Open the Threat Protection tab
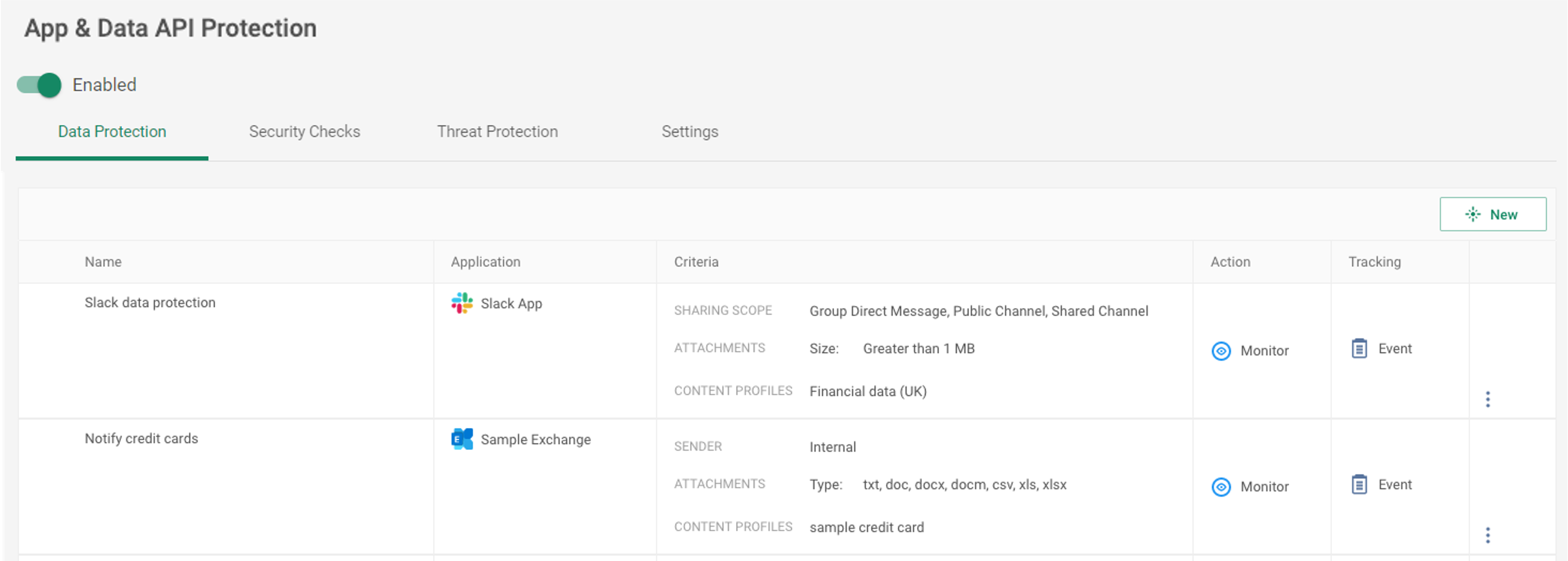Screen dimensions: 1568x561 [497, 131]
